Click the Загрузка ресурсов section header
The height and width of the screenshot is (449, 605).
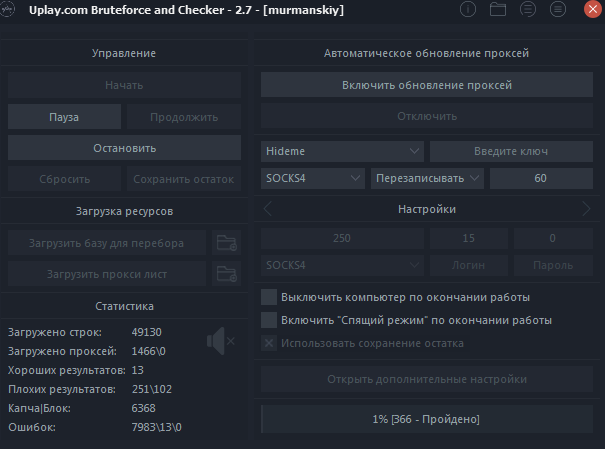tap(124, 211)
